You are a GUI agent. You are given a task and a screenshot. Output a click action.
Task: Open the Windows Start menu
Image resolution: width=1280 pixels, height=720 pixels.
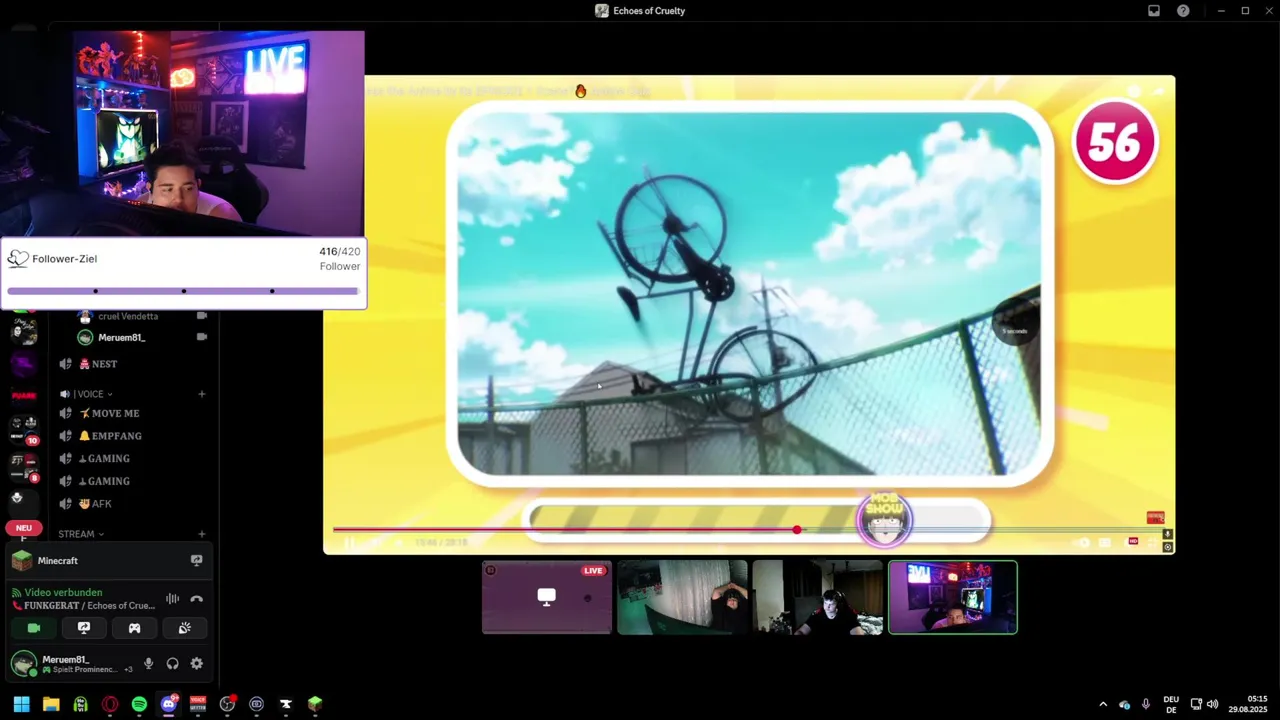point(21,704)
